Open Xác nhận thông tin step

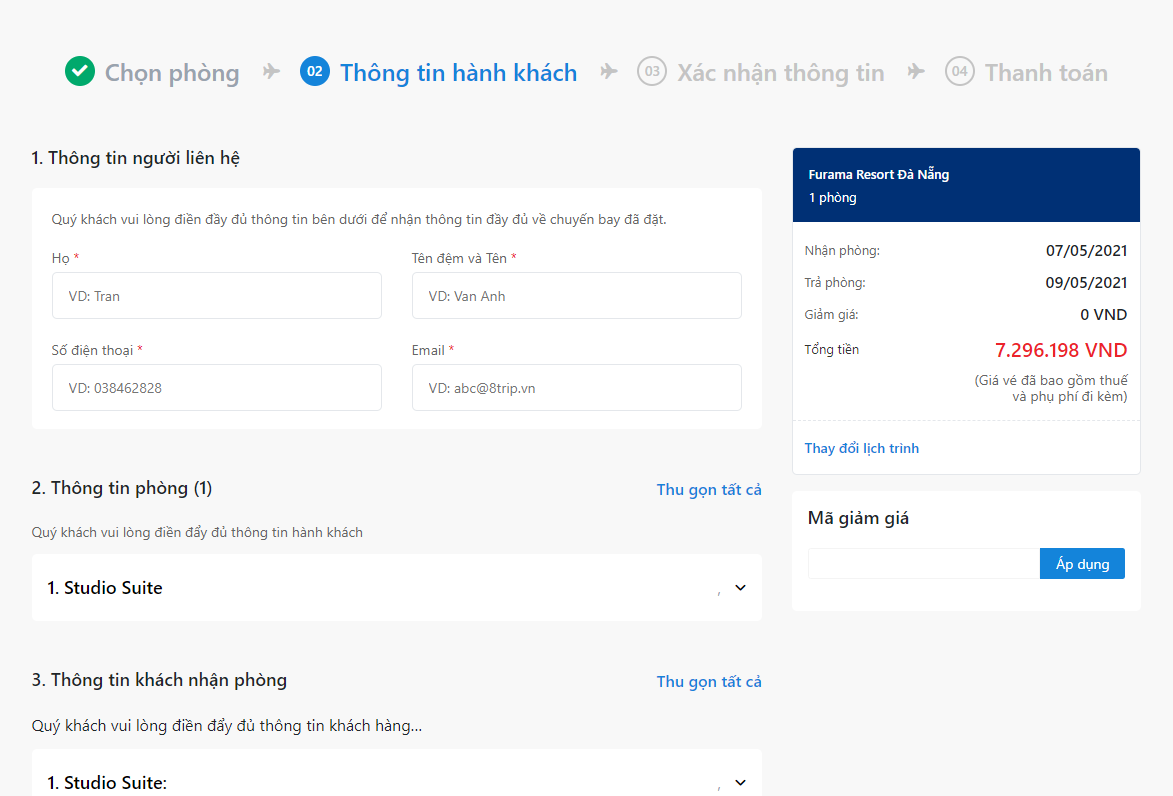780,73
